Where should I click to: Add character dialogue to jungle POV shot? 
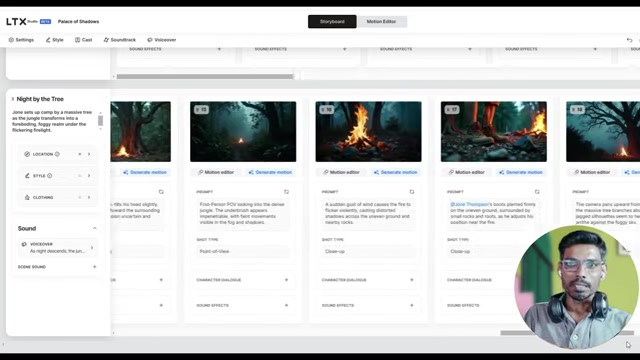(x=287, y=280)
